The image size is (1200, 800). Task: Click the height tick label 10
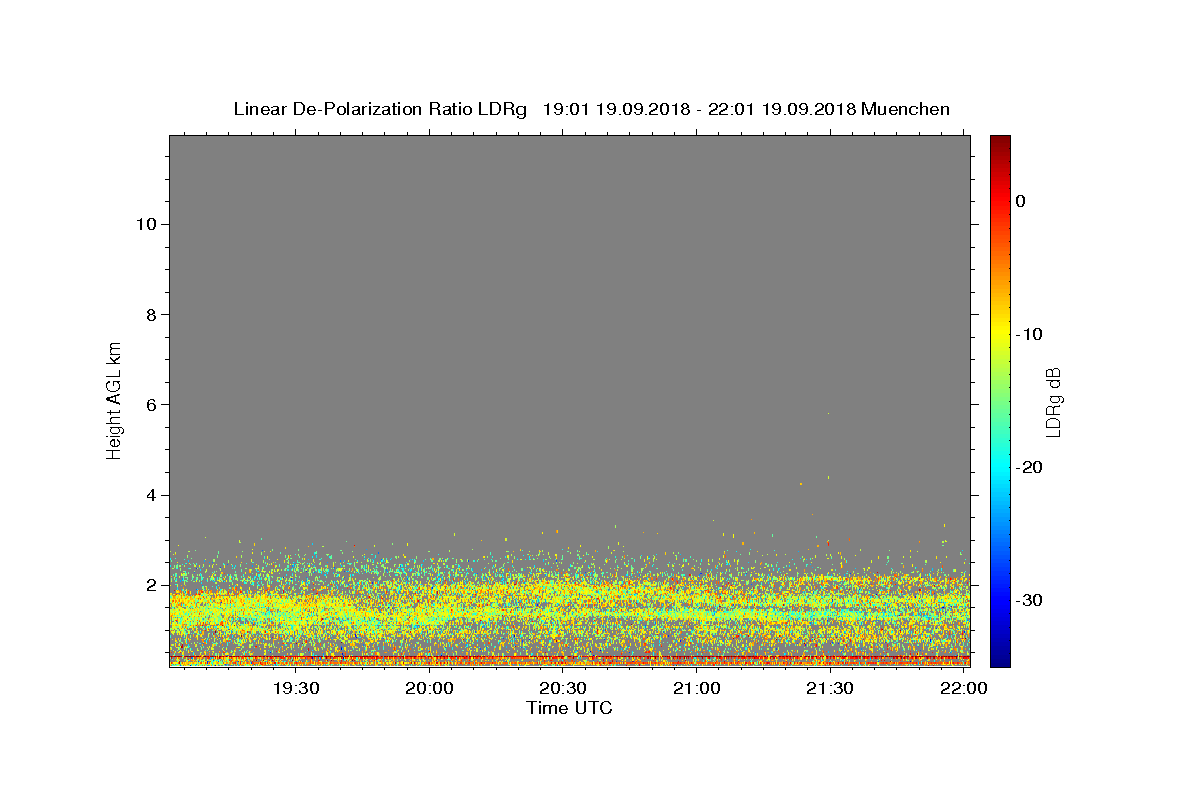pos(145,224)
